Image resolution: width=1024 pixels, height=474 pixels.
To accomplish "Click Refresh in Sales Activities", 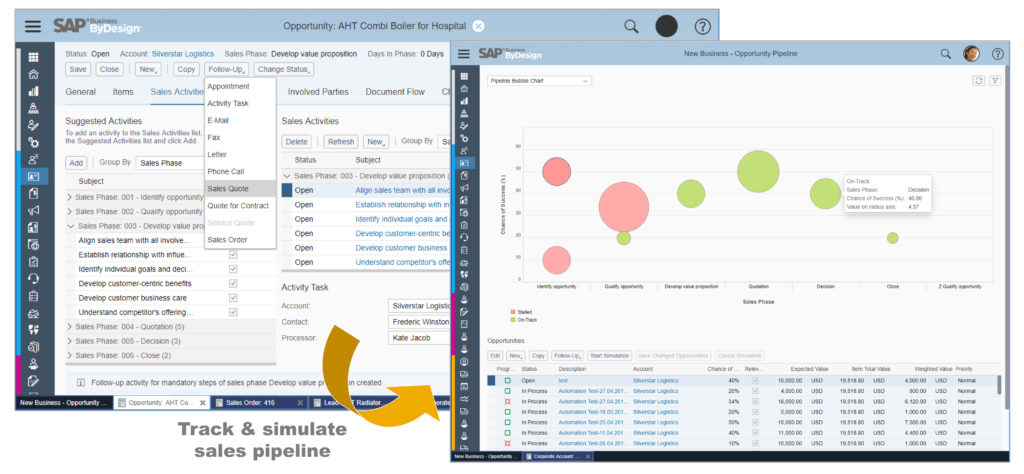I will click(x=340, y=142).
